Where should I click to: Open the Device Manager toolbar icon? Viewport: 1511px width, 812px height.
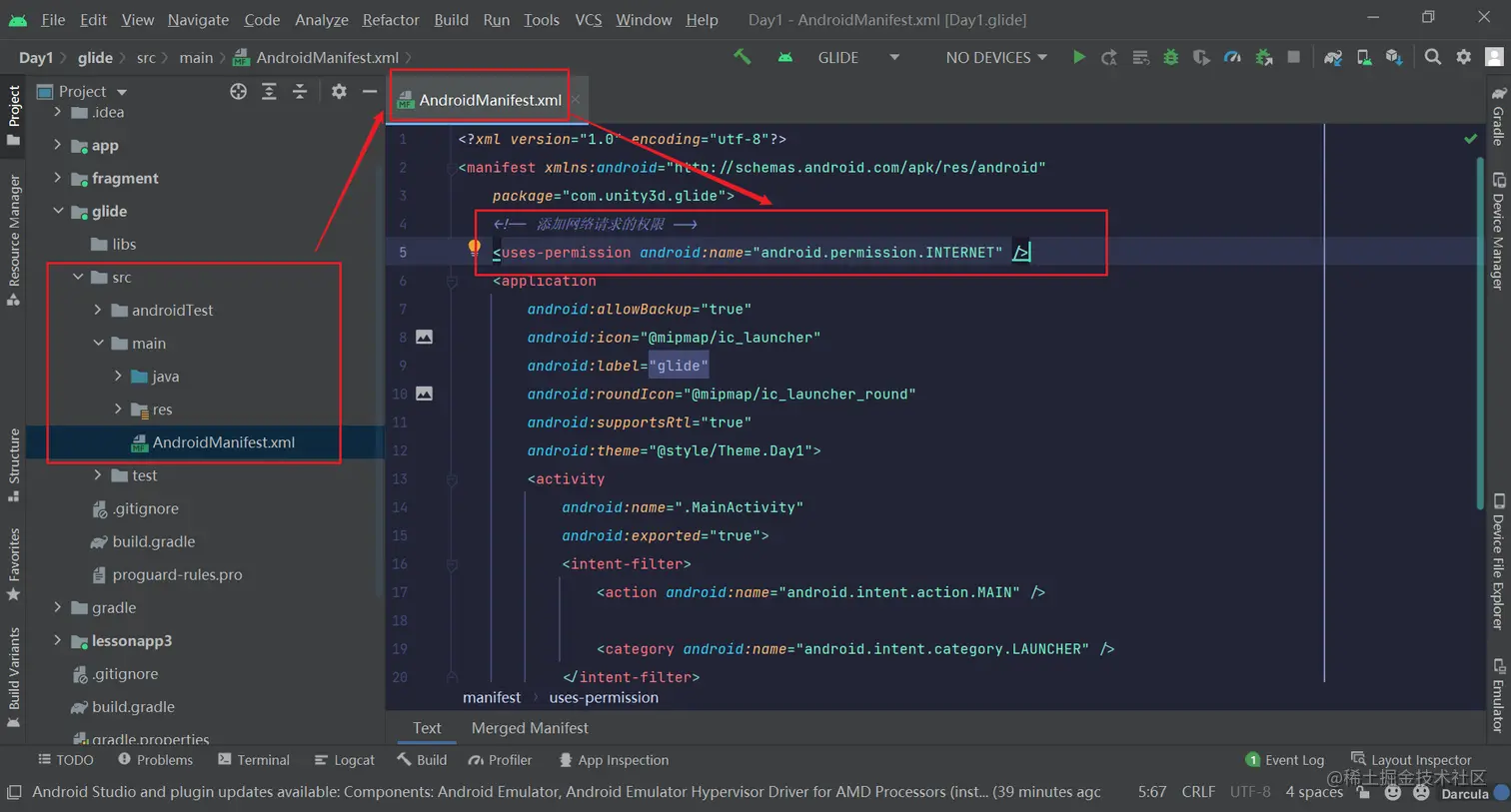tap(1363, 57)
